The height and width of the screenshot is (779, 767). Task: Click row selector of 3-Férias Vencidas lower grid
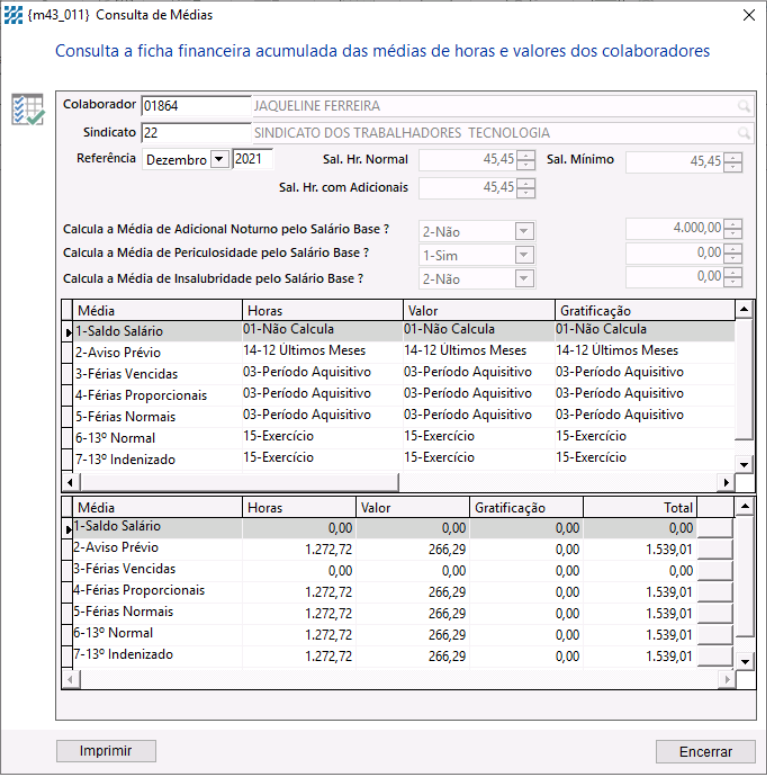[68, 570]
